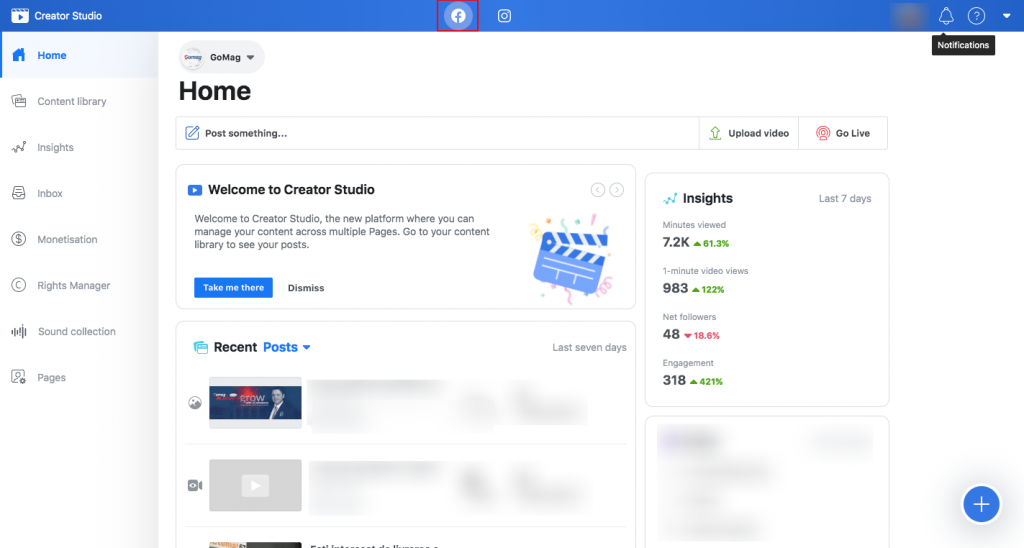Go to next welcome card arrow
This screenshot has height=548, width=1024.
click(x=616, y=190)
